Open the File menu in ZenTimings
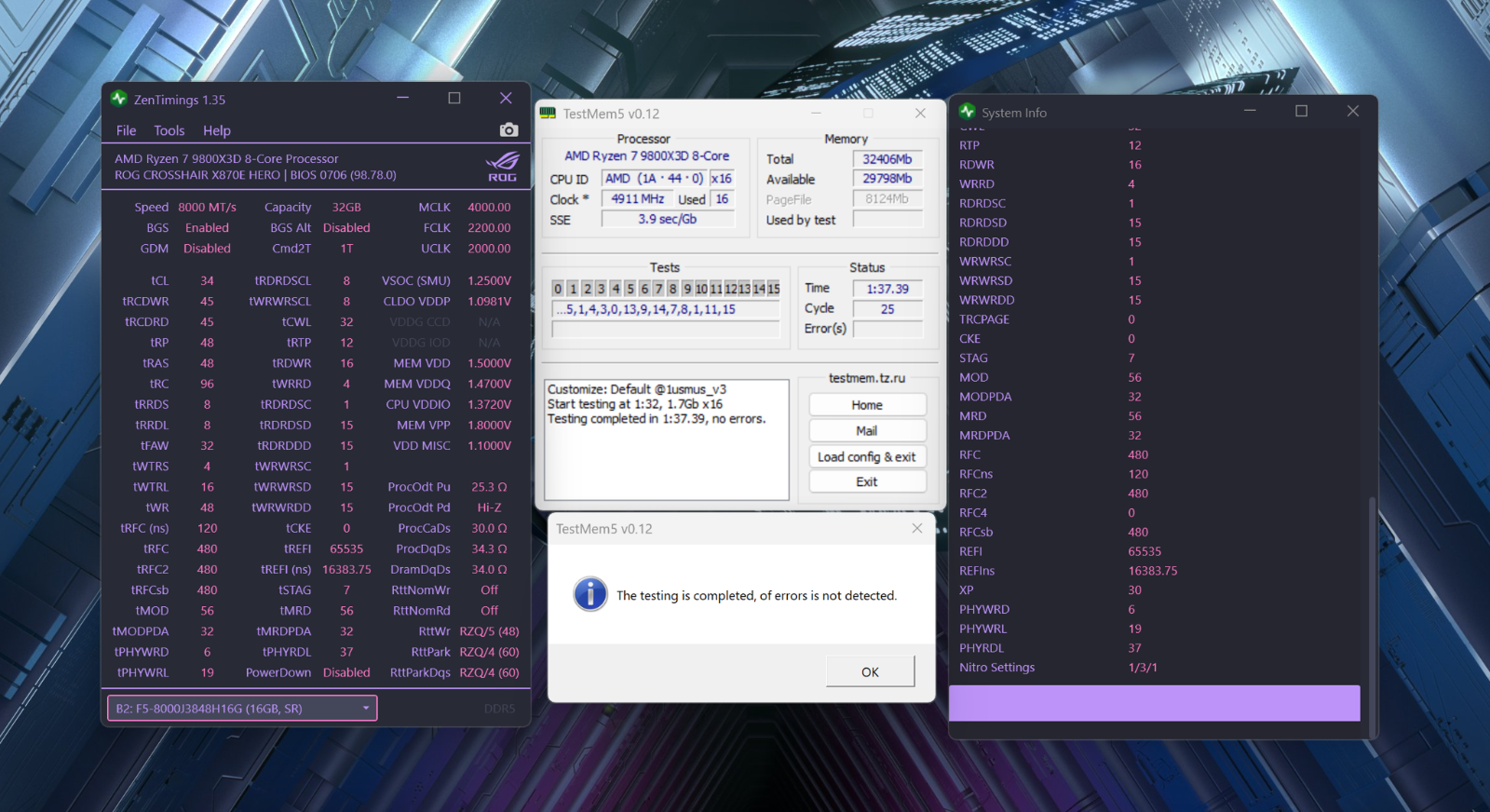 pos(126,131)
